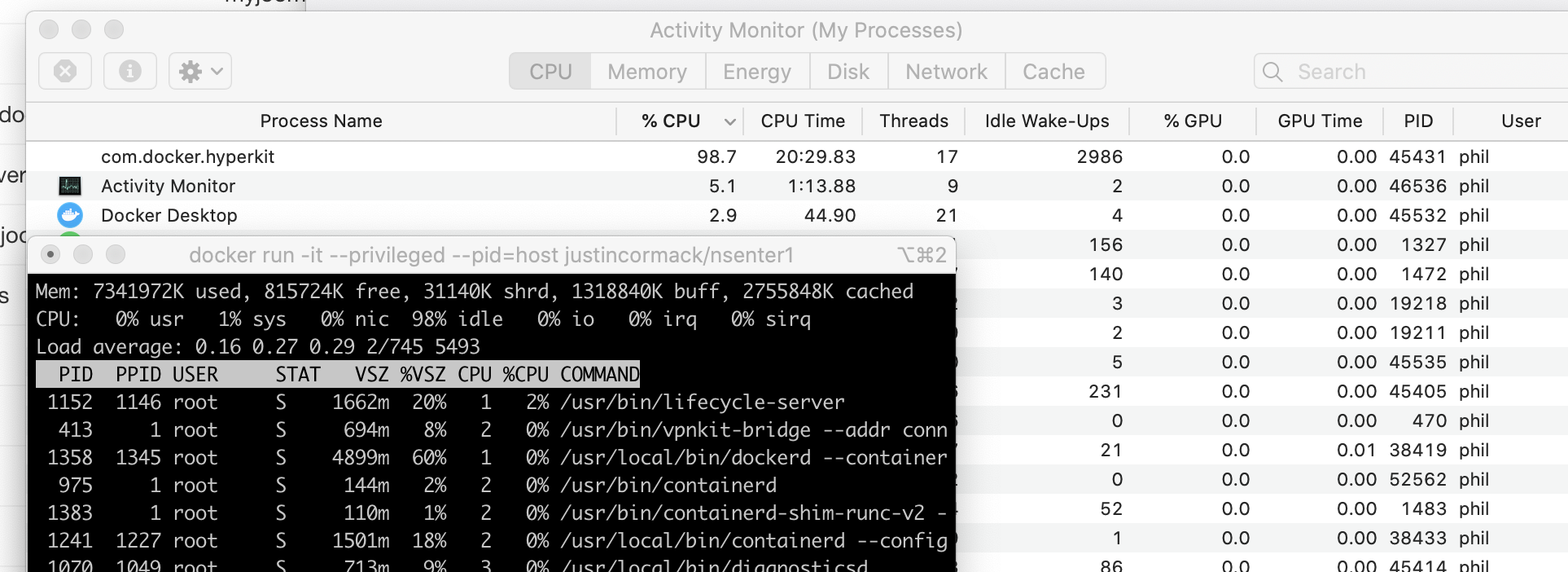Image resolution: width=1568 pixels, height=572 pixels.
Task: Click the vpnkit-bridge process line in terminal
Action: tap(491, 429)
